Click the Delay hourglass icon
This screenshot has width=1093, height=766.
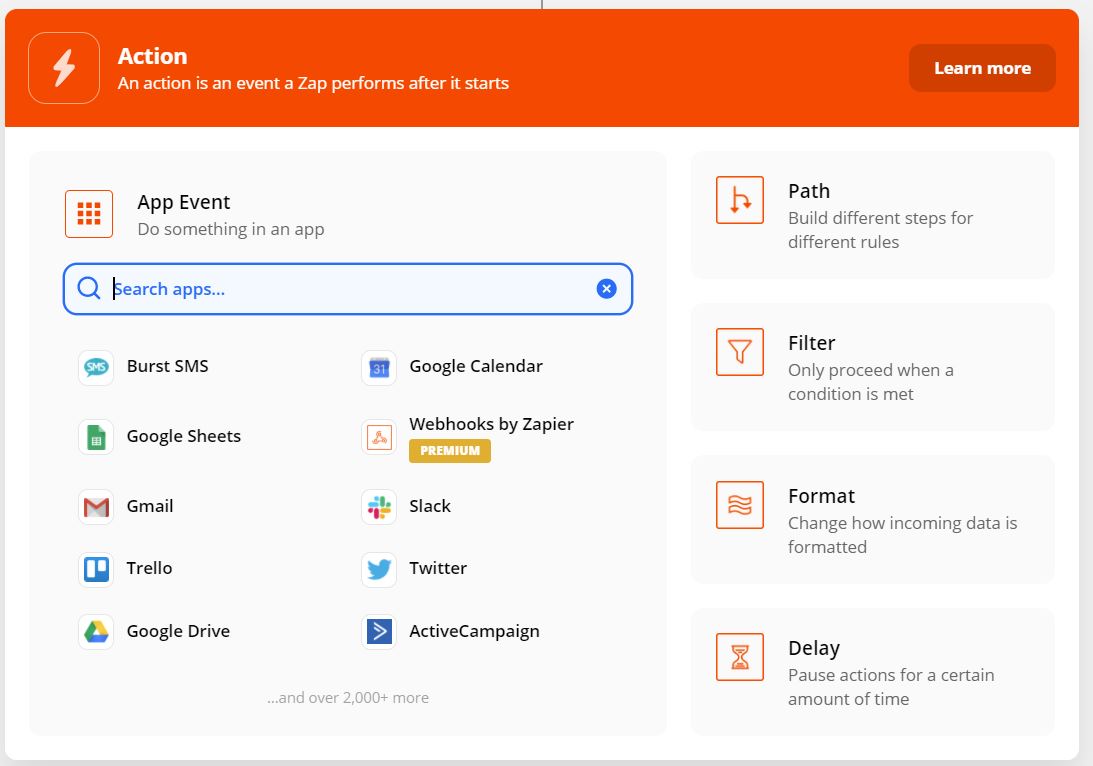coord(740,657)
